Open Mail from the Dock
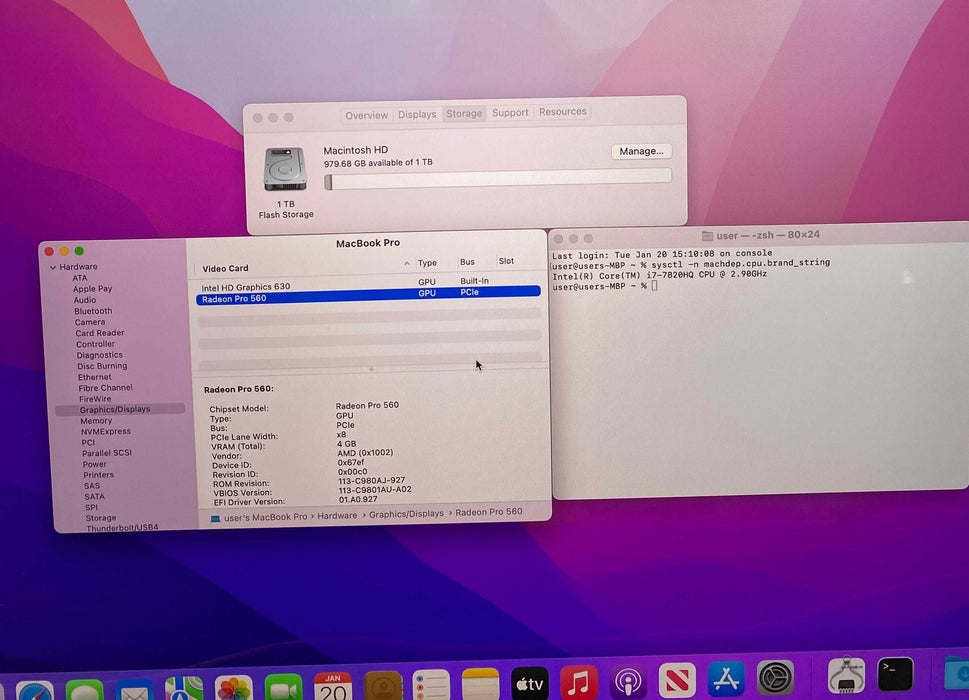Viewport: 969px width, 700px height. coord(134,691)
